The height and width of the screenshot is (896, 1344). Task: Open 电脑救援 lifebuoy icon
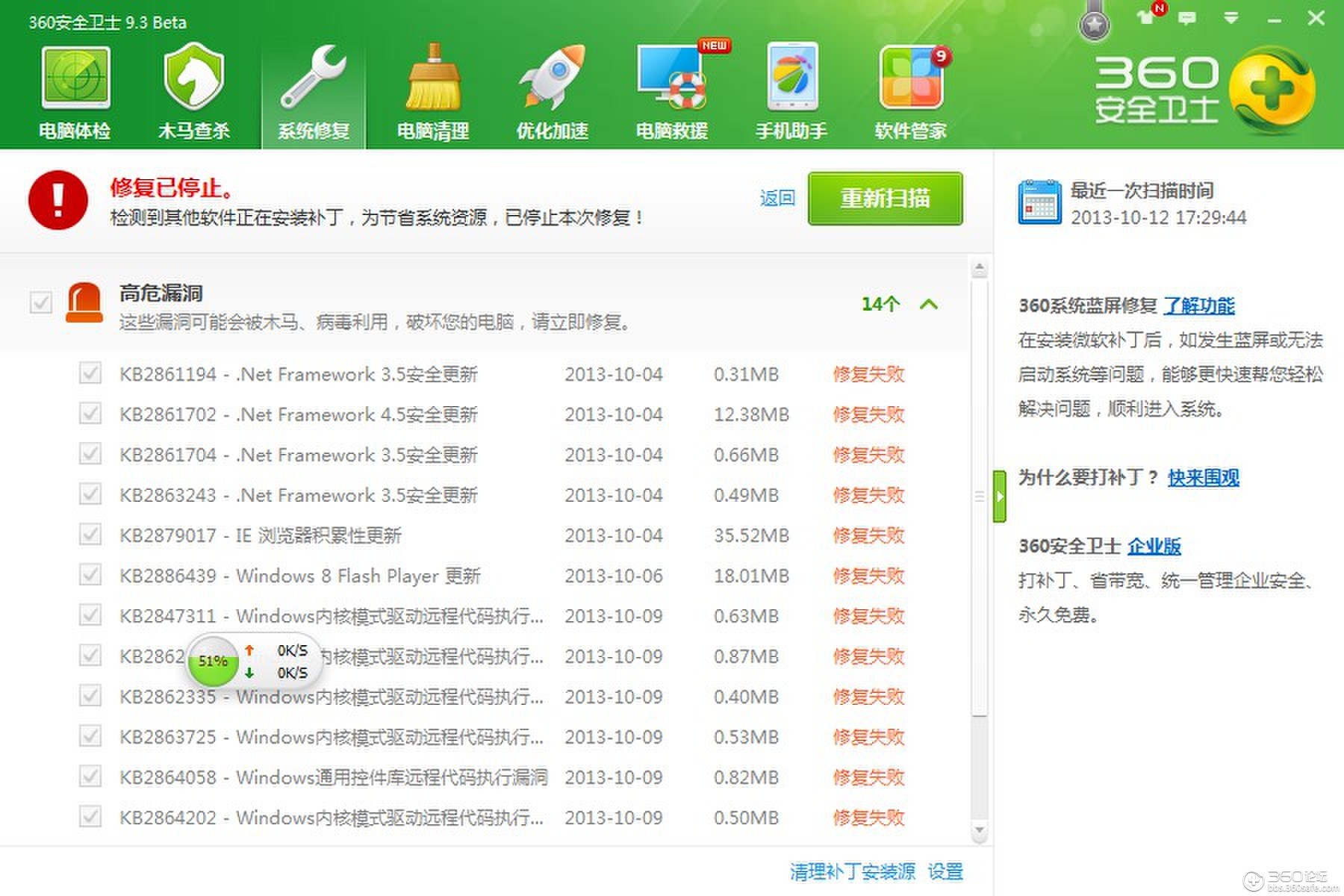point(672,78)
